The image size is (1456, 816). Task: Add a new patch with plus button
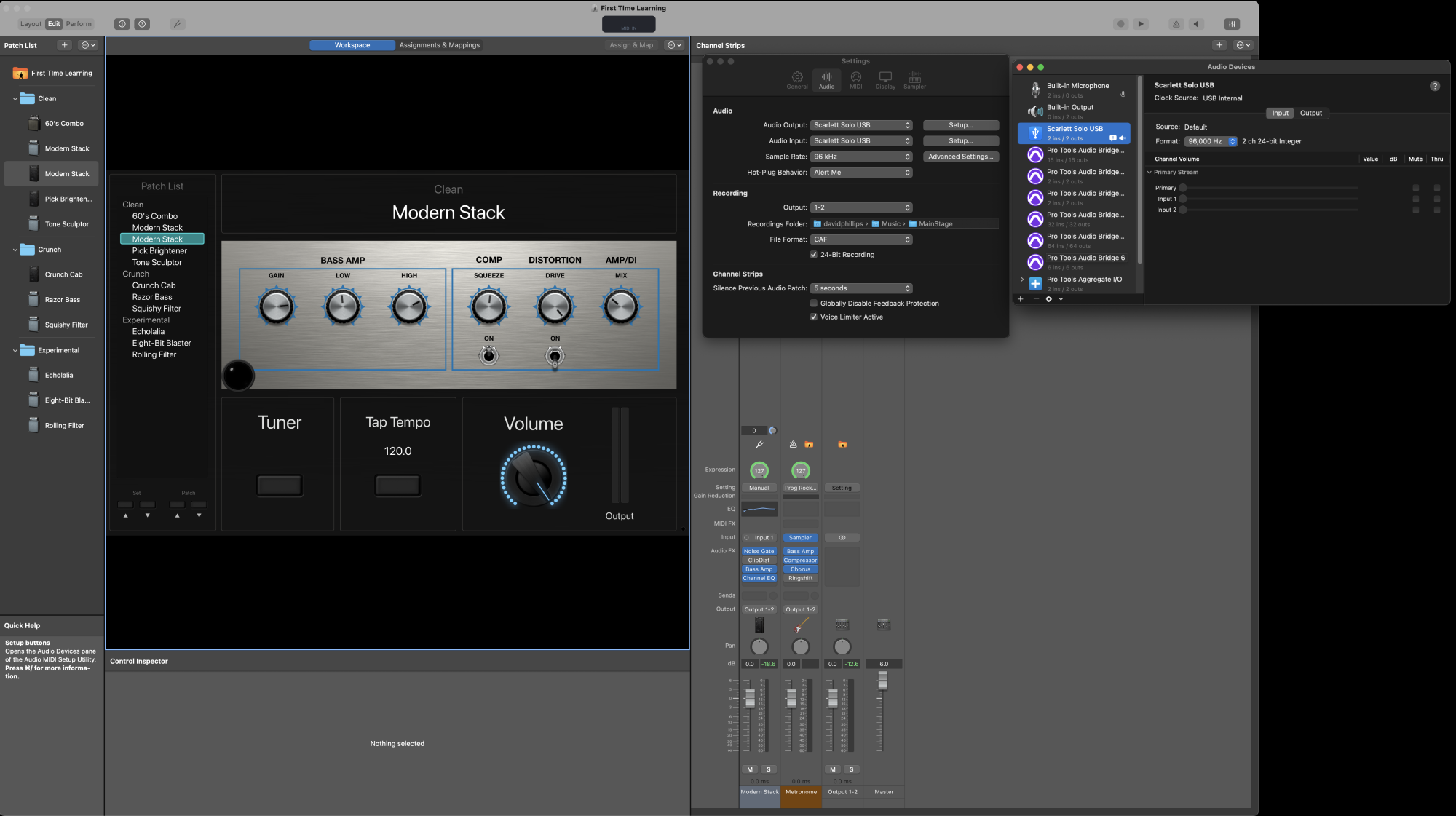tap(64, 45)
